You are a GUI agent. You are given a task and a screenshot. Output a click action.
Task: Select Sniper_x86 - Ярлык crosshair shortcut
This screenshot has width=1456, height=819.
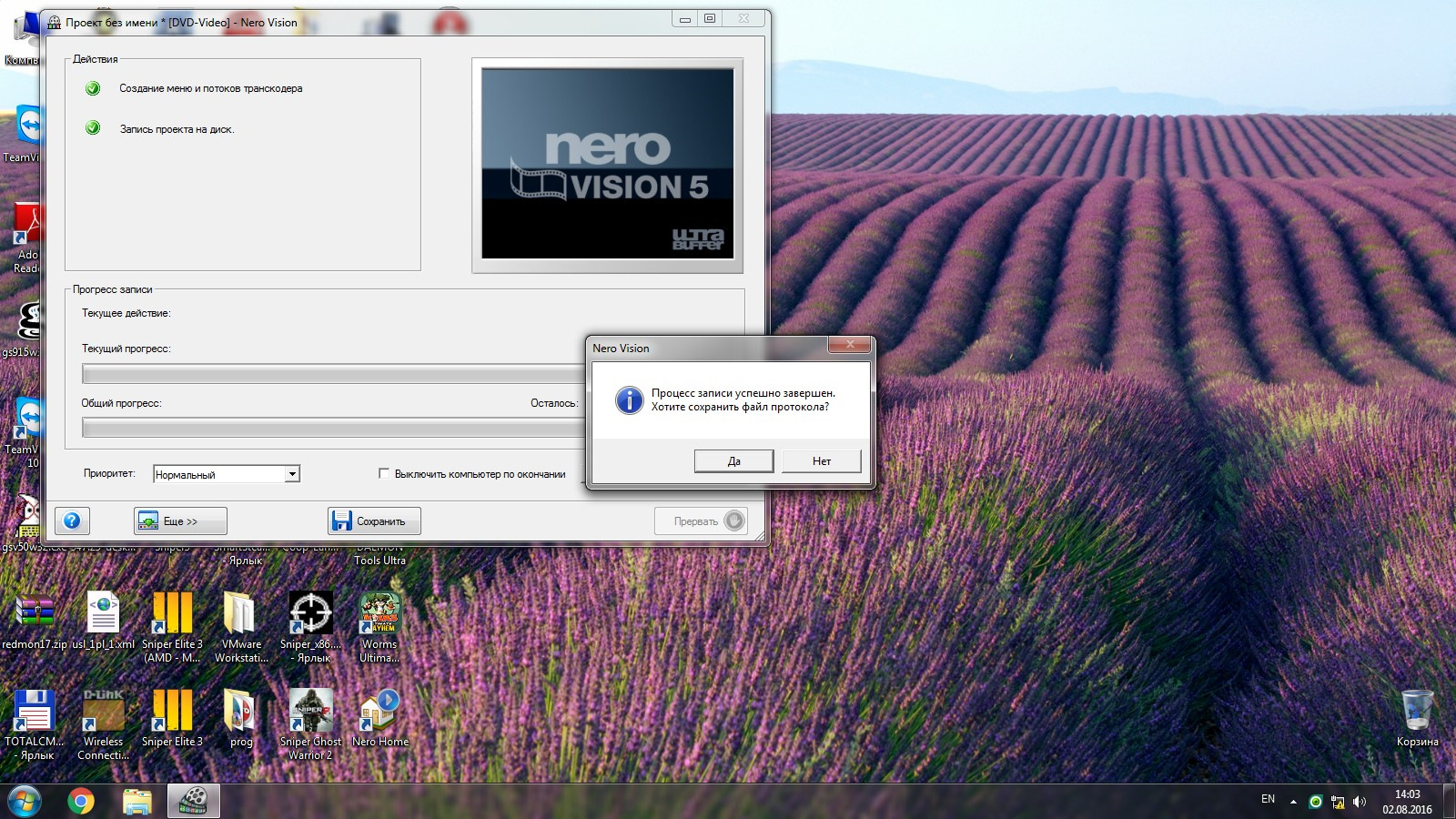click(310, 627)
